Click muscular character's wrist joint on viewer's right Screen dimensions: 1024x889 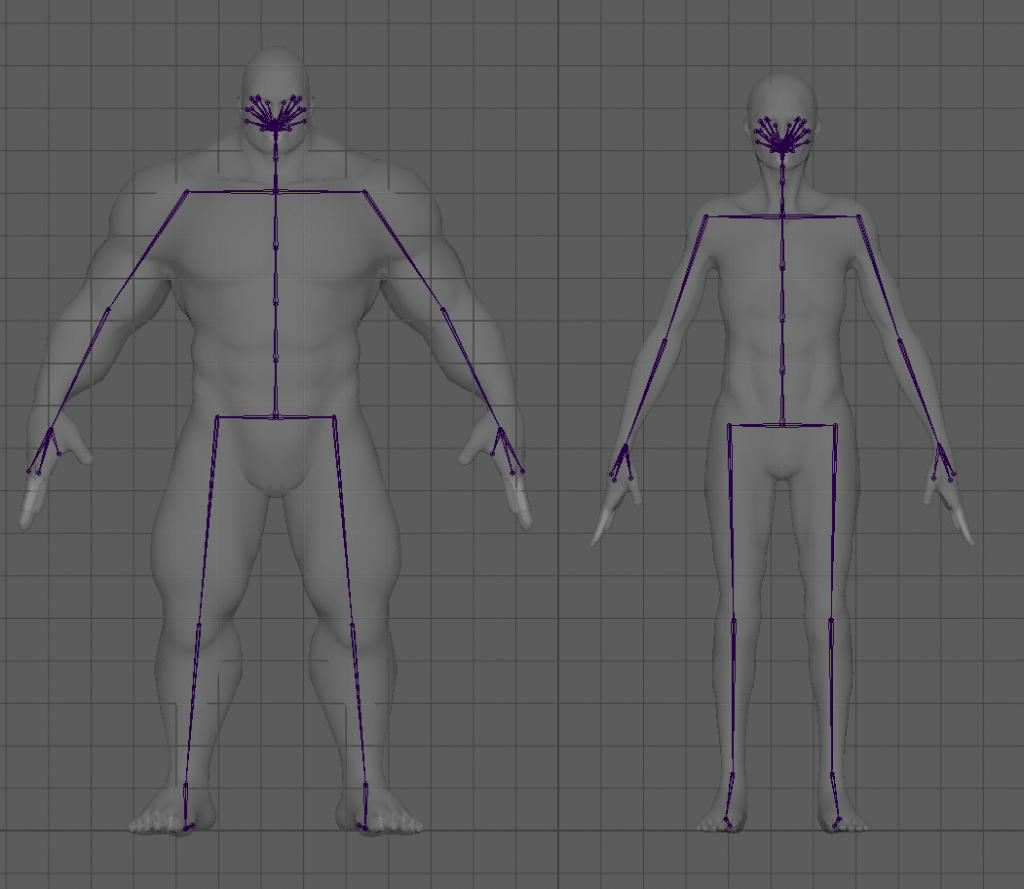click(x=501, y=429)
